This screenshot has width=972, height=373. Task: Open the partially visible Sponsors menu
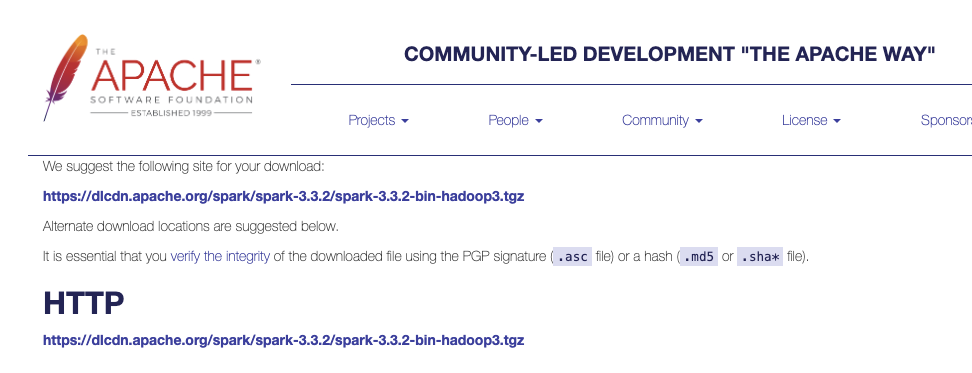946,120
